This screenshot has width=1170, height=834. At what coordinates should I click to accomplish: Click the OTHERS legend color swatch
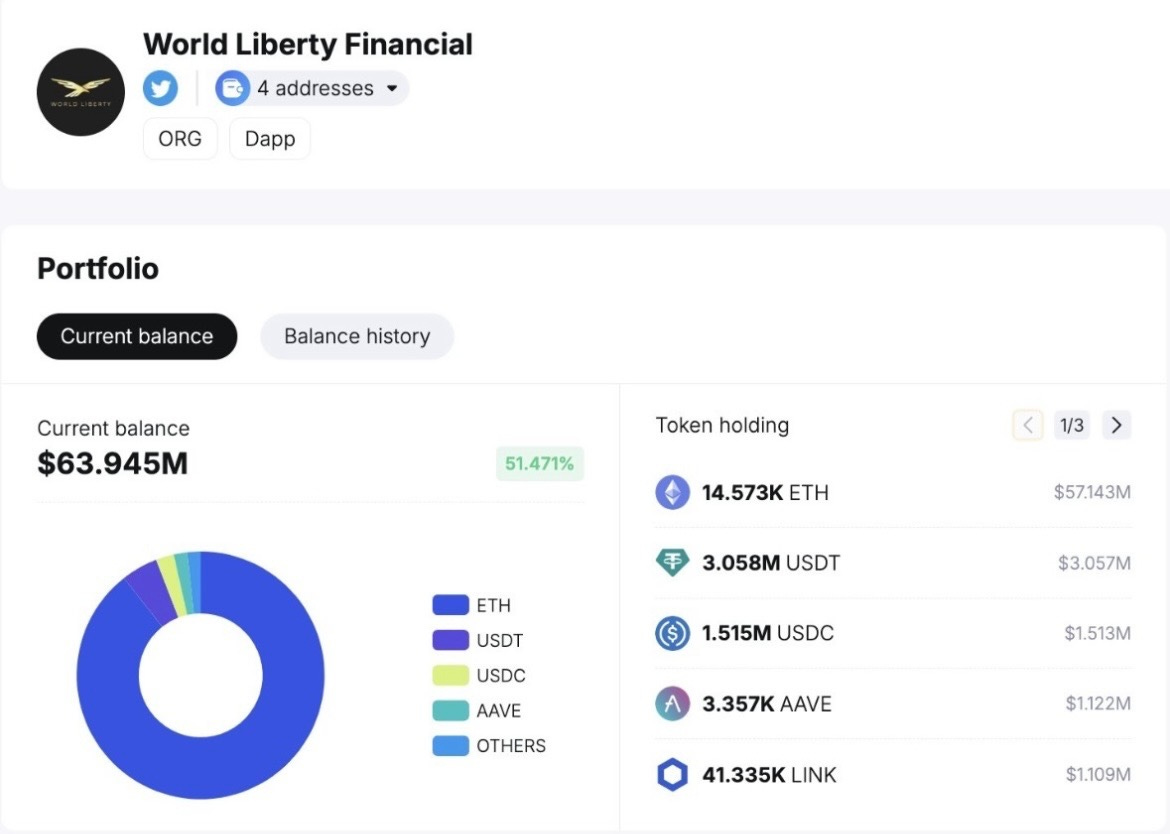pyautogui.click(x=451, y=745)
